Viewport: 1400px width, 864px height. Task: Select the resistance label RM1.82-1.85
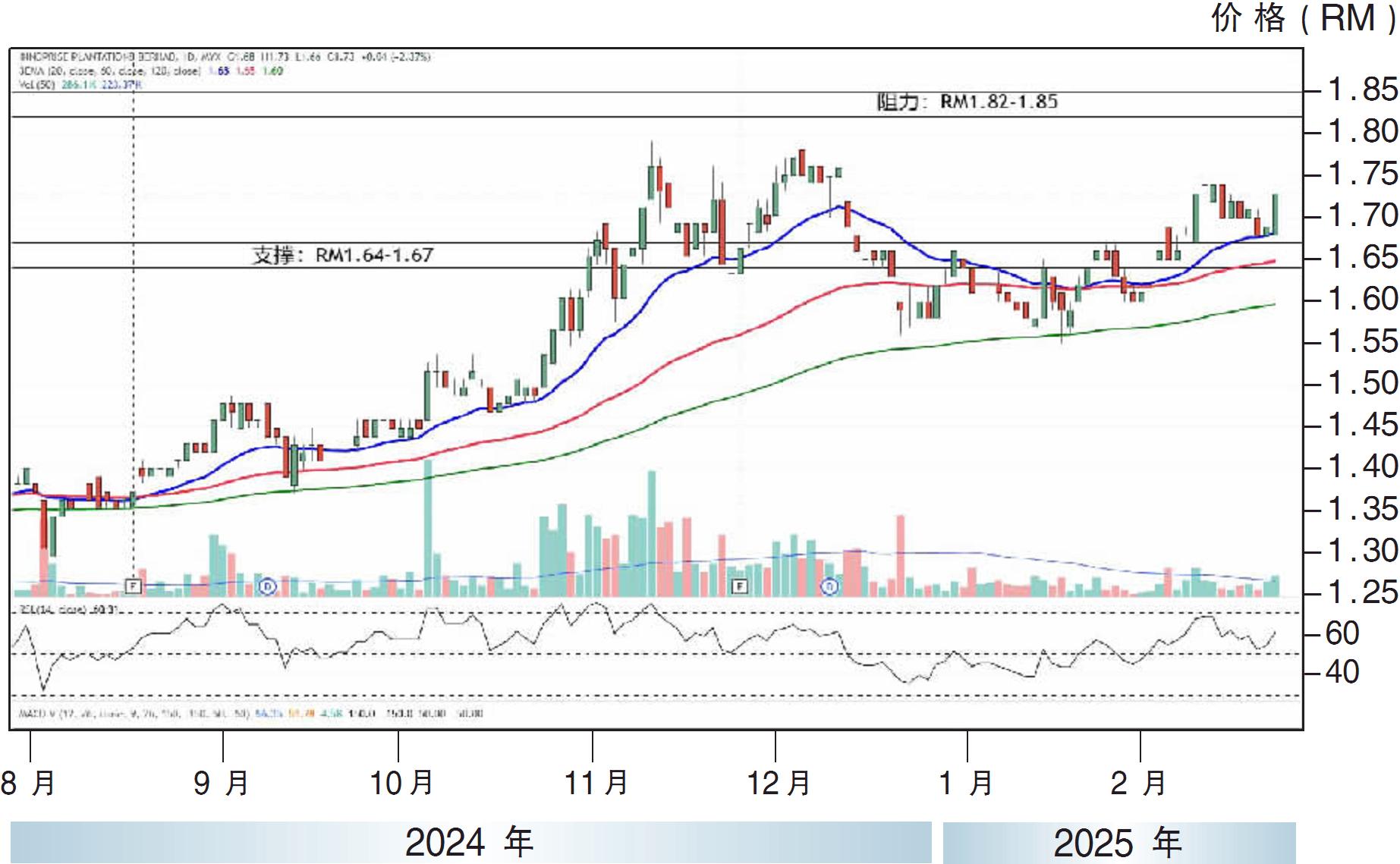[967, 102]
